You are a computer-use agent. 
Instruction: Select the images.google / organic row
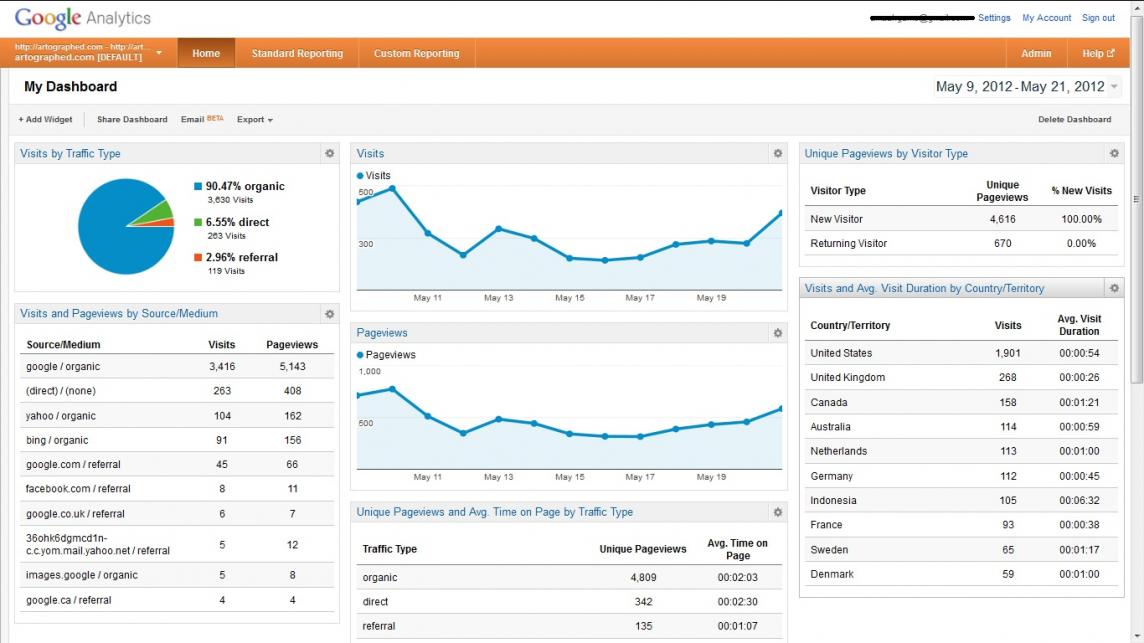(177, 575)
